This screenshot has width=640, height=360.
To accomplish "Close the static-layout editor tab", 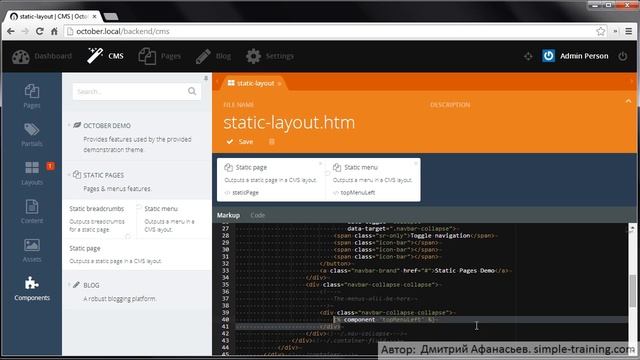I will tap(280, 83).
